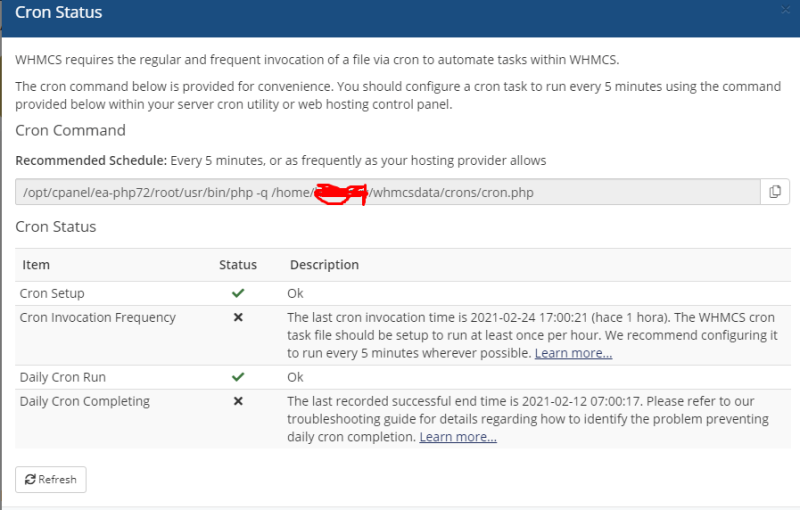Select the Cron Setup row label
Image resolution: width=800 pixels, height=510 pixels.
click(x=53, y=294)
